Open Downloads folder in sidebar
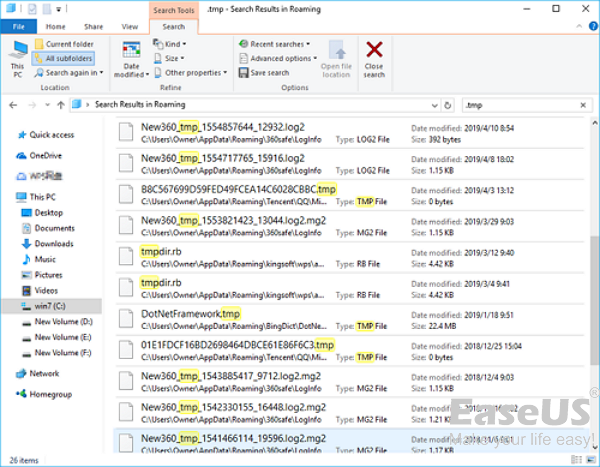Image resolution: width=600 pixels, height=467 pixels. click(x=48, y=244)
